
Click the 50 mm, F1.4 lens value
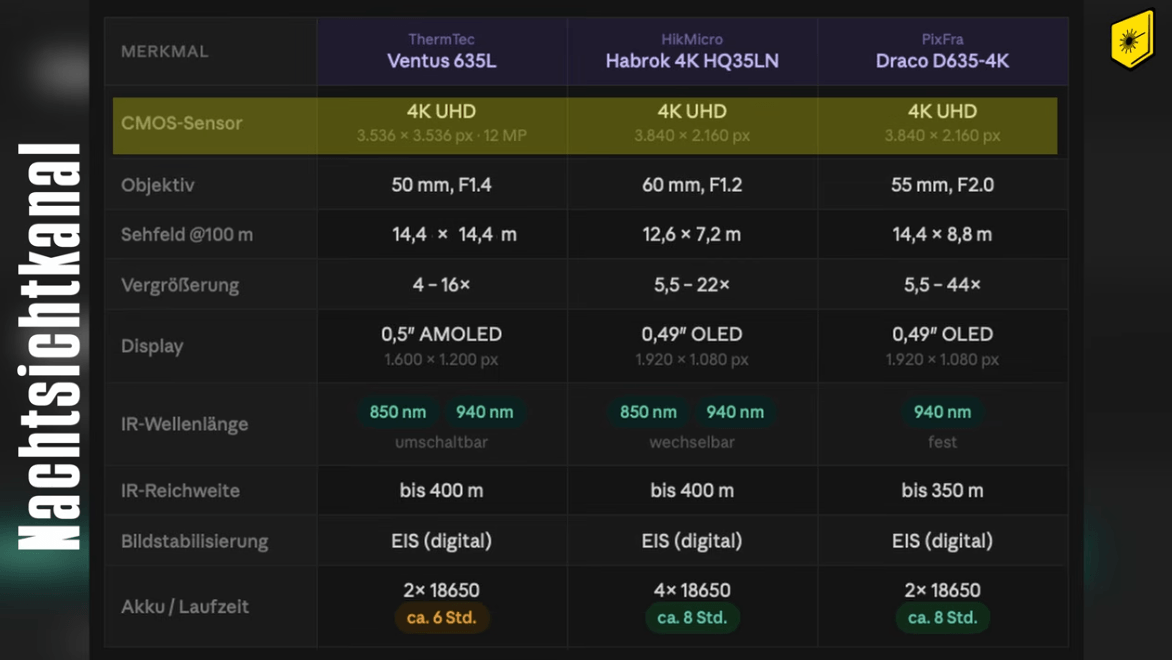(x=441, y=185)
